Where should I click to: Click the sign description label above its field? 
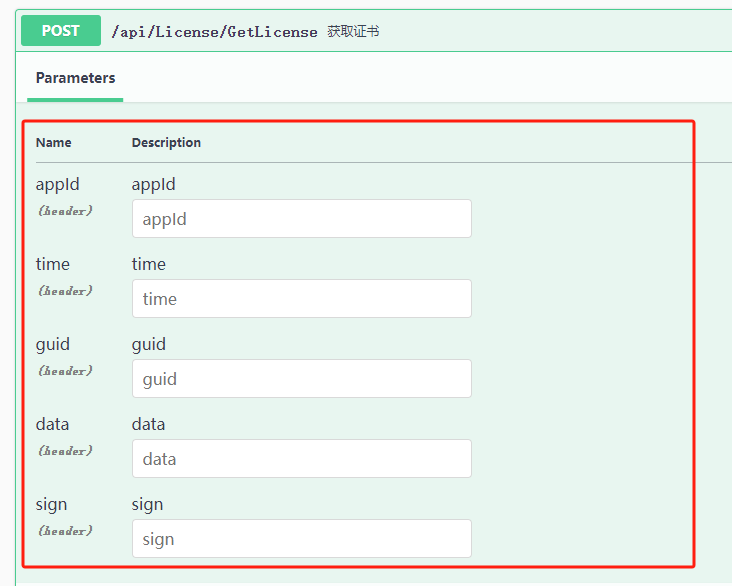(x=147, y=505)
